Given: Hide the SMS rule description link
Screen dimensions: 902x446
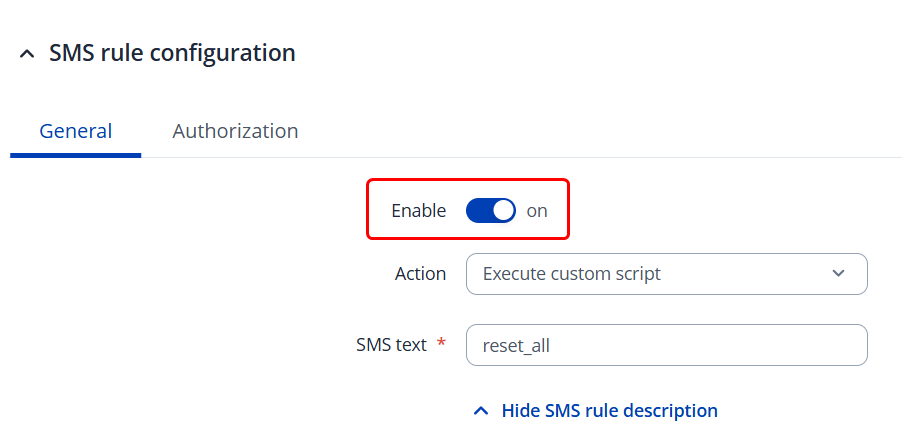Looking at the screenshot, I should (609, 411).
